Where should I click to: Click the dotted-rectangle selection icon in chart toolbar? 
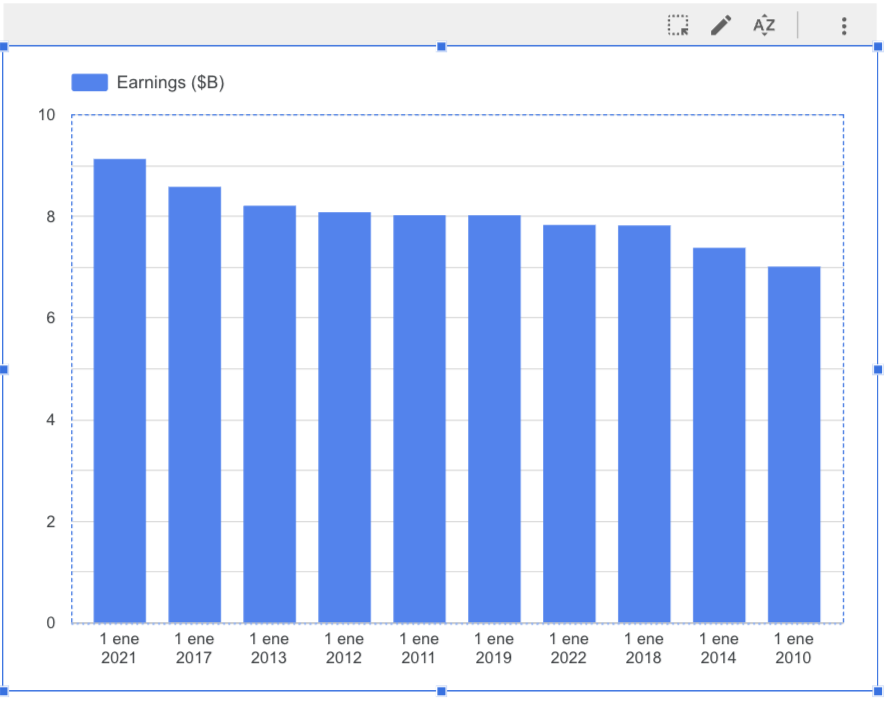click(679, 26)
